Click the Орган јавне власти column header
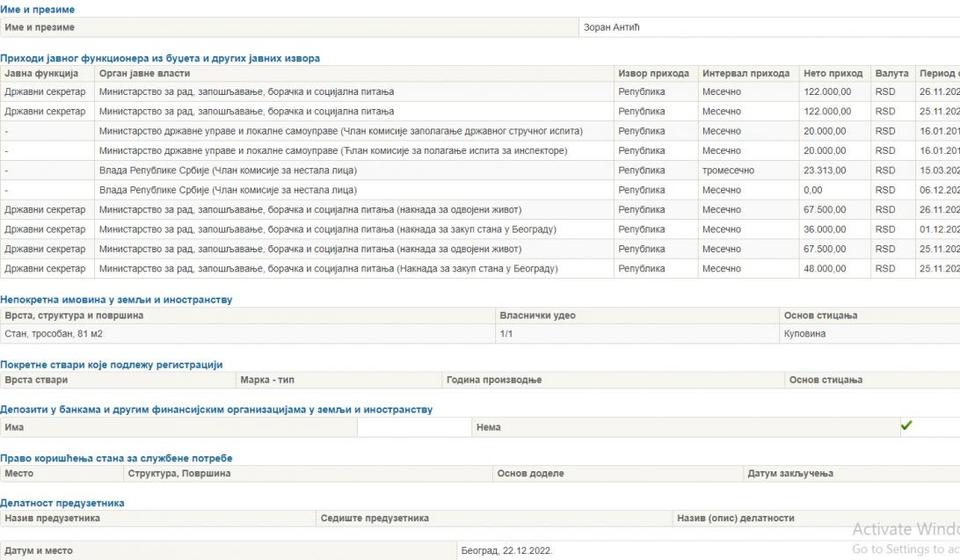The width and height of the screenshot is (960, 560). coord(145,74)
